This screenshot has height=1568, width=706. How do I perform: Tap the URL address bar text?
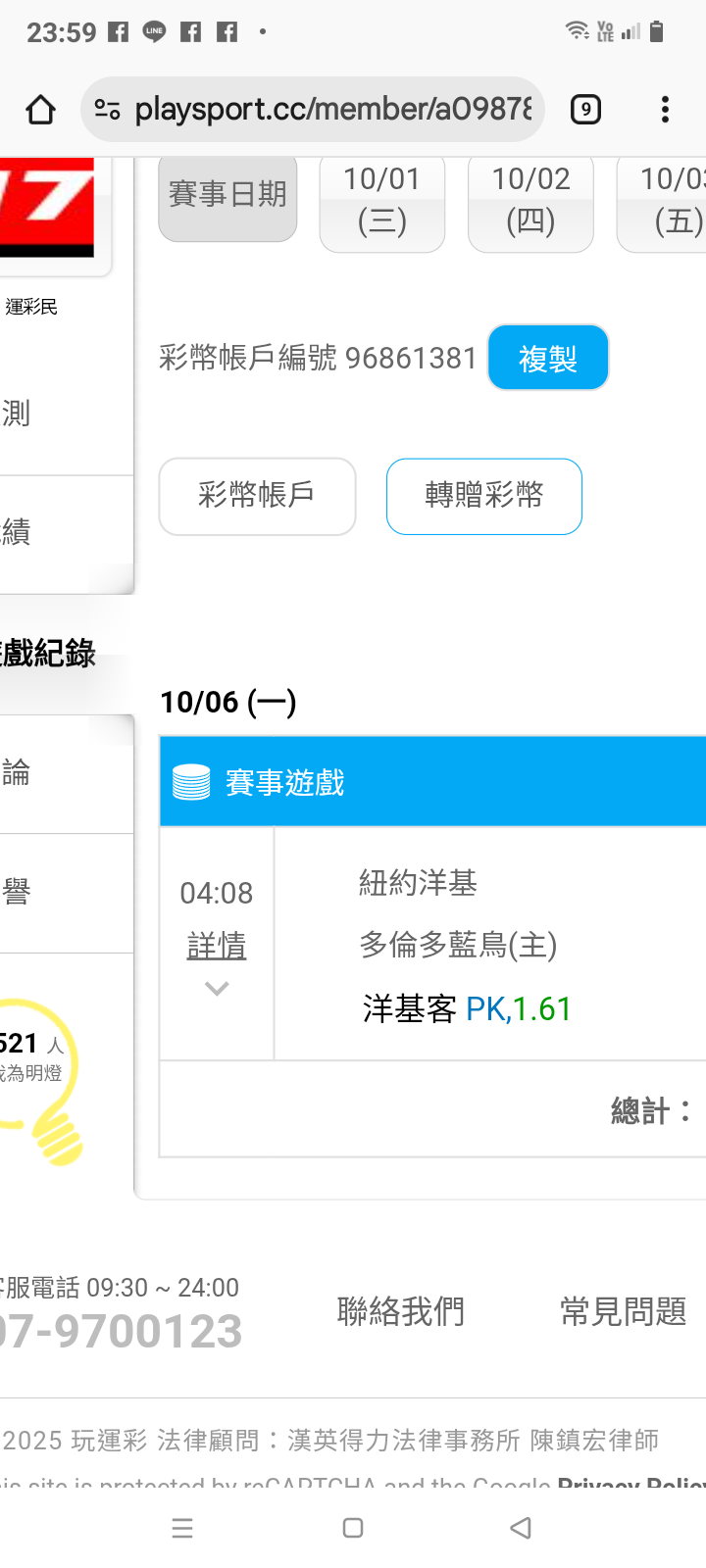pyautogui.click(x=333, y=110)
